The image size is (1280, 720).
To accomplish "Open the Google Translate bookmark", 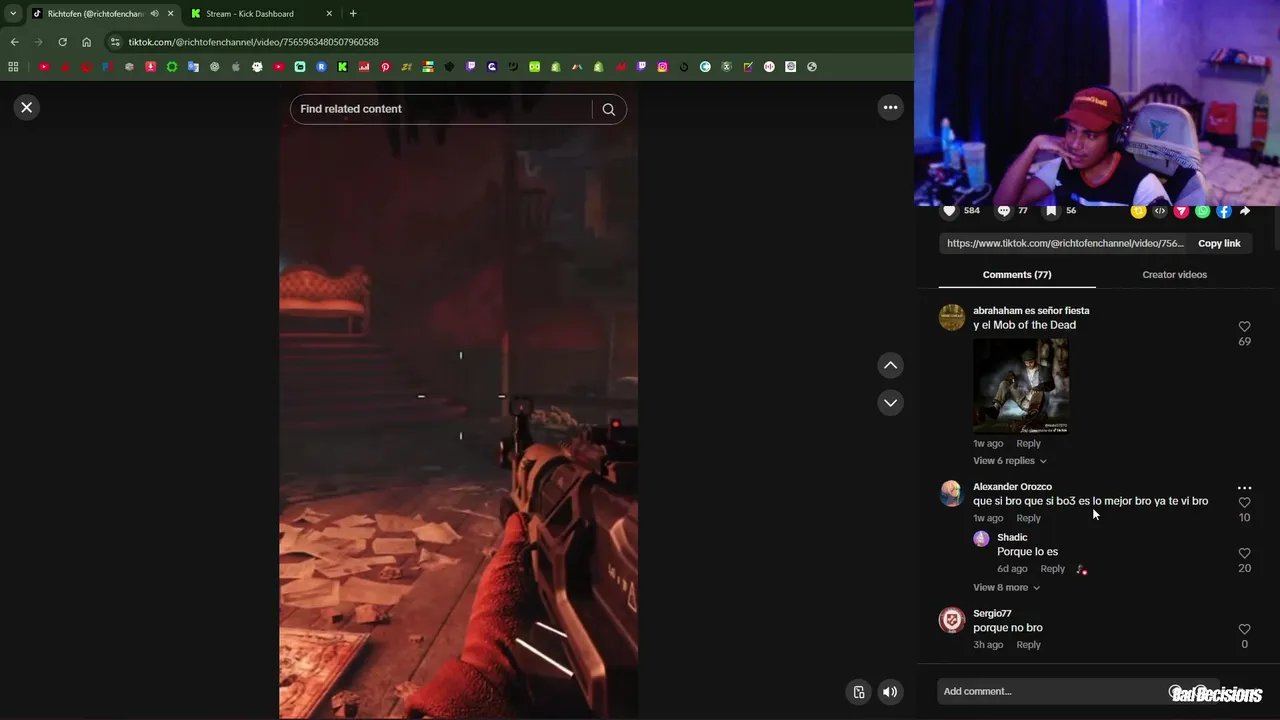I will click(x=193, y=67).
